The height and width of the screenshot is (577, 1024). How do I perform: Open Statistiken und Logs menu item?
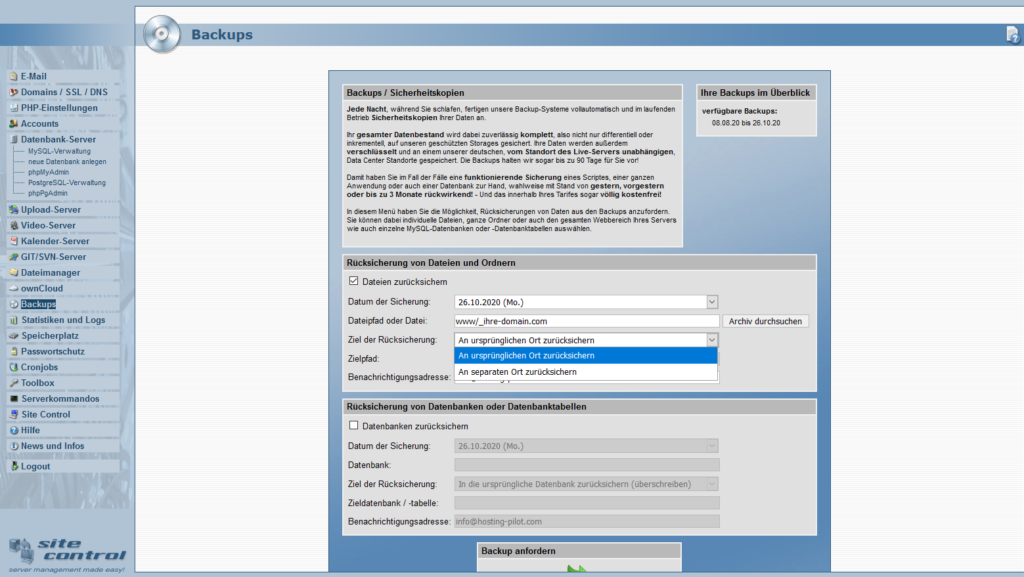63,320
